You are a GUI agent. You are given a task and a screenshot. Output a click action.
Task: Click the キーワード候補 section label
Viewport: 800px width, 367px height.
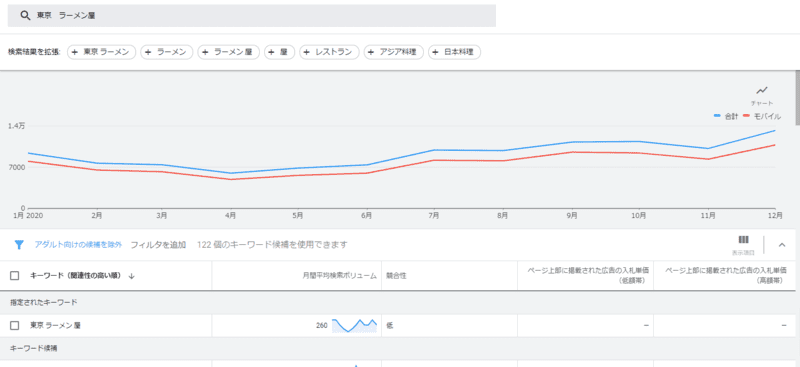(x=34, y=348)
